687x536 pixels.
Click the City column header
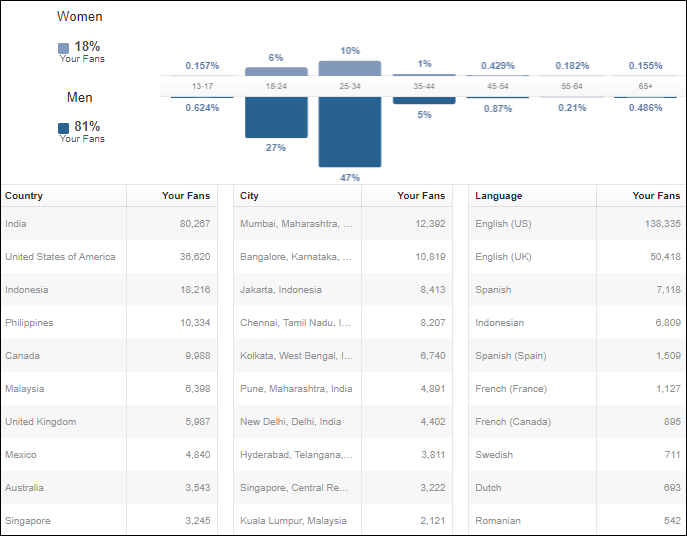pos(249,196)
